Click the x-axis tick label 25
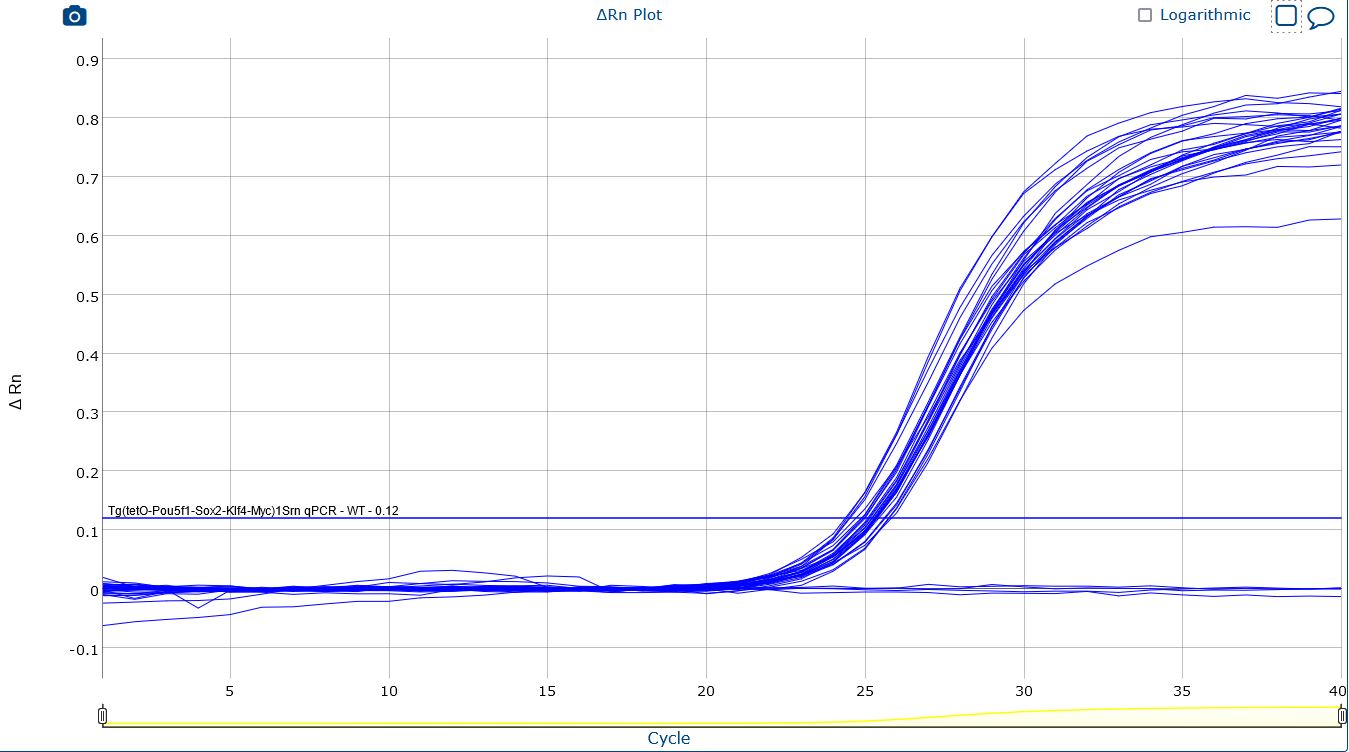1349x752 pixels. coord(865,691)
